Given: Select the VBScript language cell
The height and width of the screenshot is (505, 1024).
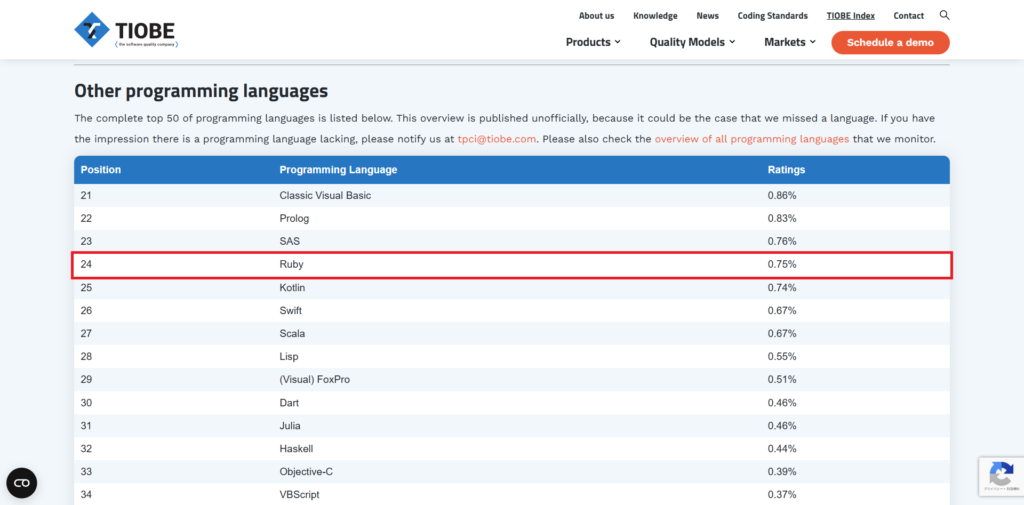Looking at the screenshot, I should pyautogui.click(x=299, y=495).
